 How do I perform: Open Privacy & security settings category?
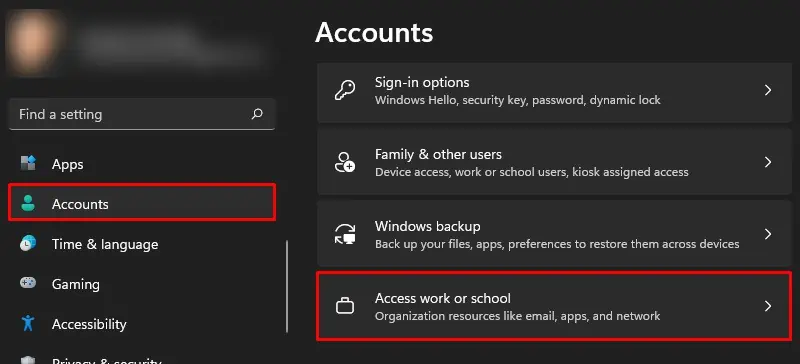[x=142, y=358]
